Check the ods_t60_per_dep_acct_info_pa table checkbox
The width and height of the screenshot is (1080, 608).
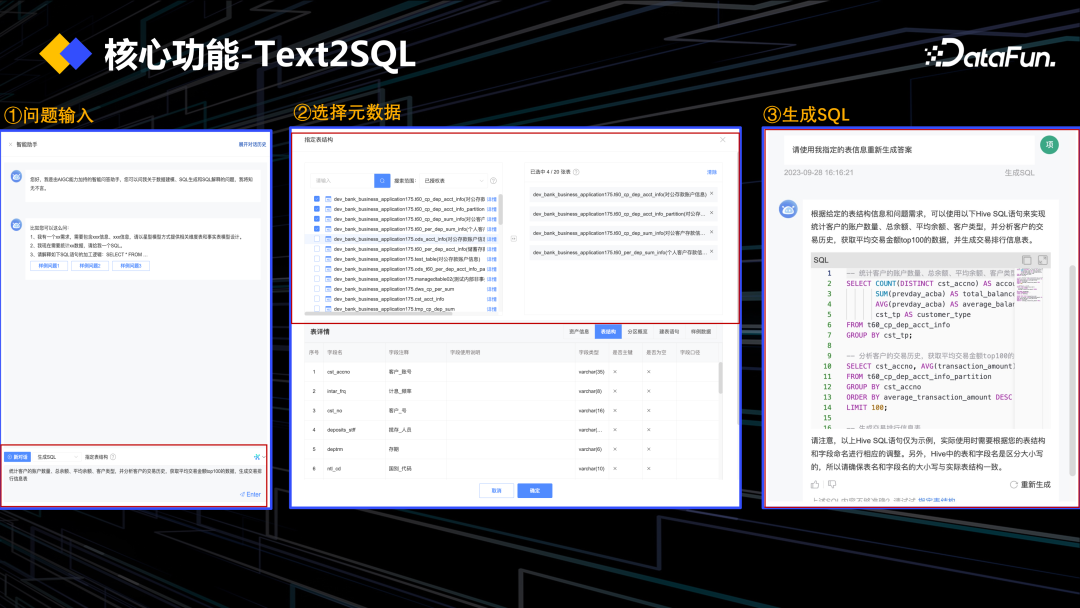(x=317, y=269)
